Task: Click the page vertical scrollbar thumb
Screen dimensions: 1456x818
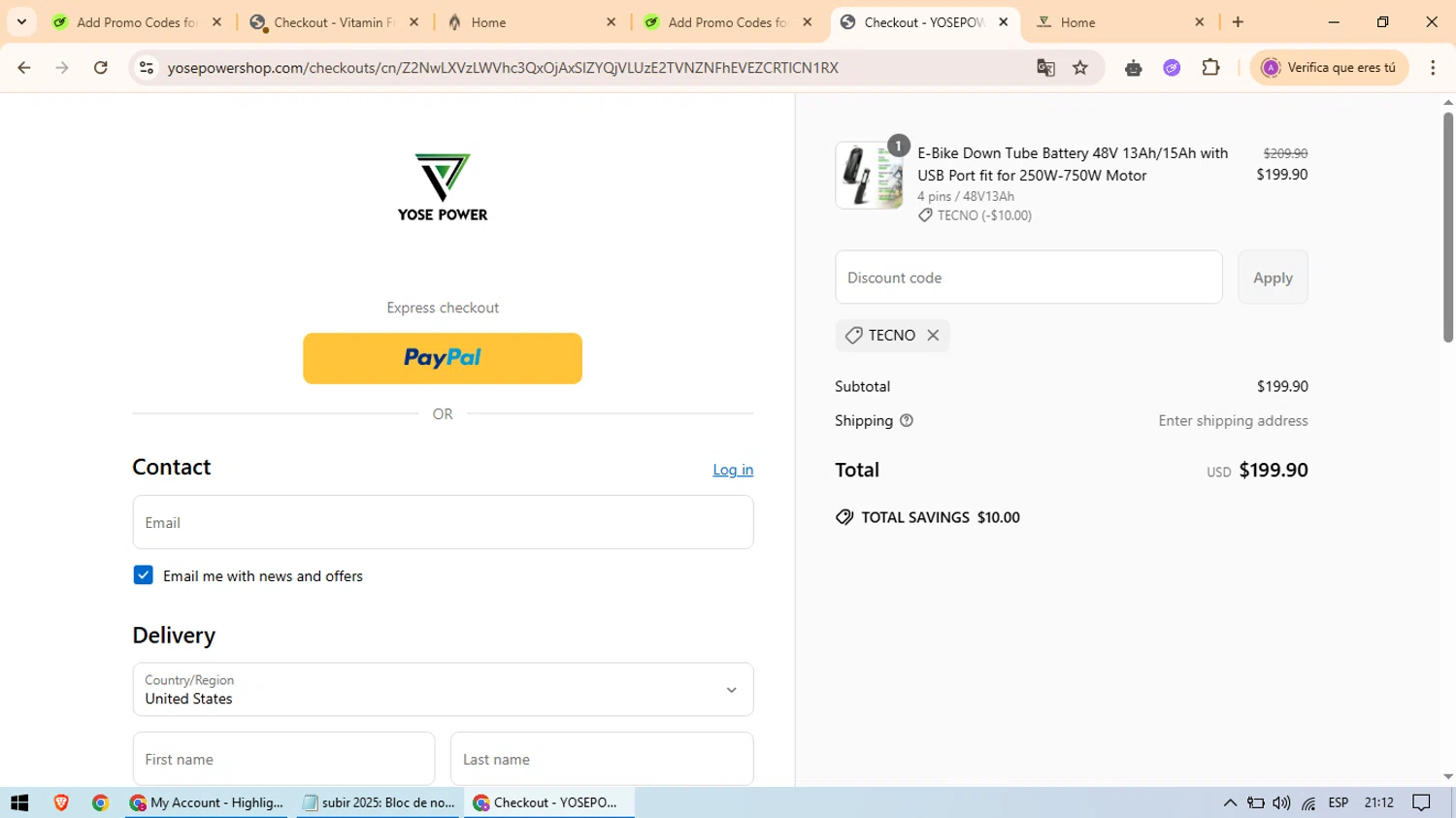Action: pos(1448,226)
